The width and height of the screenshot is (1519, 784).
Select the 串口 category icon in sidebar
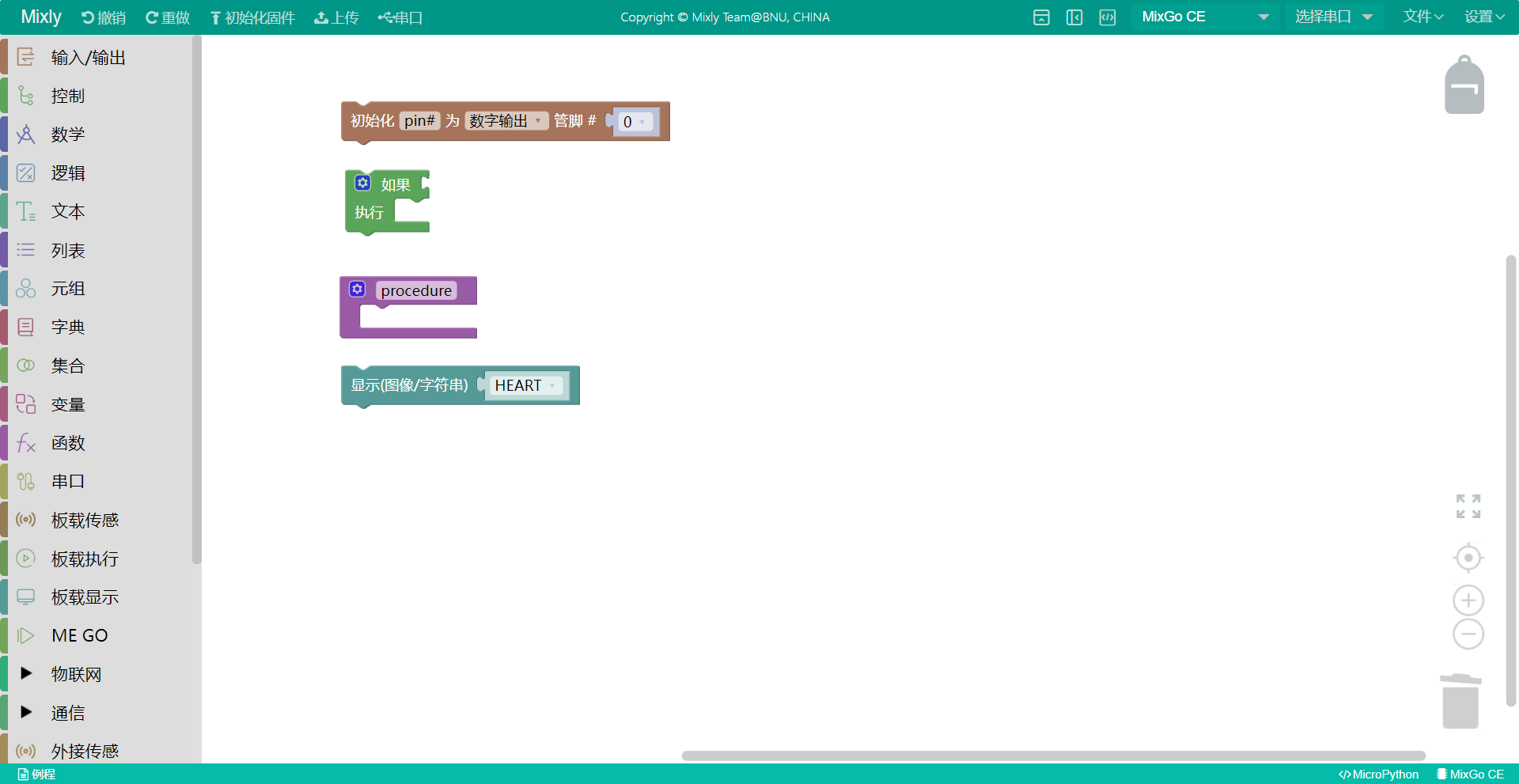click(25, 481)
